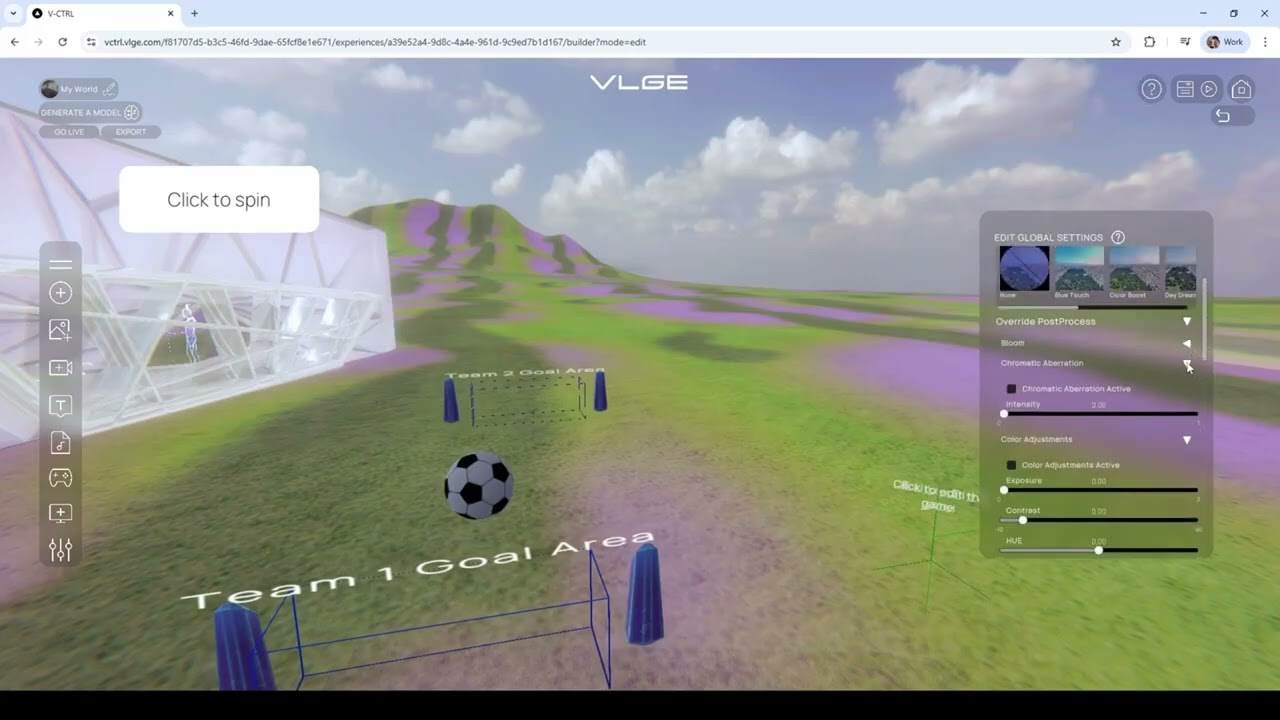1280x720 pixels.
Task: Click the Contrast slider track
Action: pyautogui.click(x=1100, y=520)
